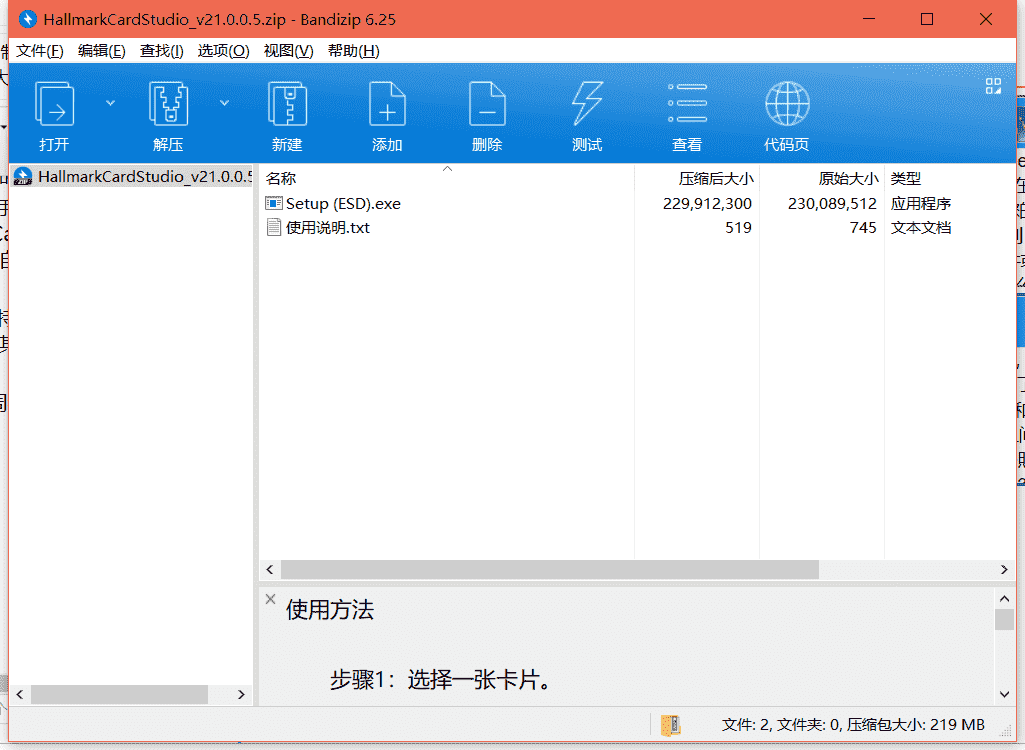
Task: Click comment pane scroll up arrow
Action: [x=1005, y=599]
